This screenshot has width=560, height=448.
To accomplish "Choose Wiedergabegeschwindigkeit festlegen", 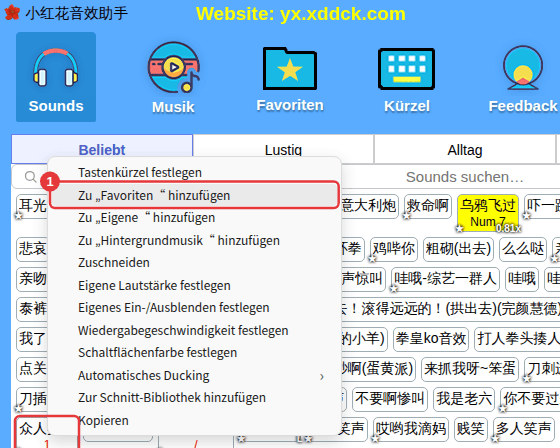I will tap(195, 330).
